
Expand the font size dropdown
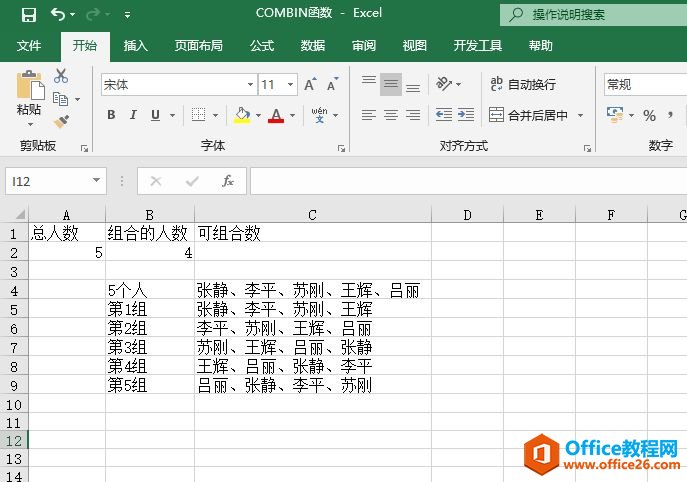pyautogui.click(x=290, y=85)
